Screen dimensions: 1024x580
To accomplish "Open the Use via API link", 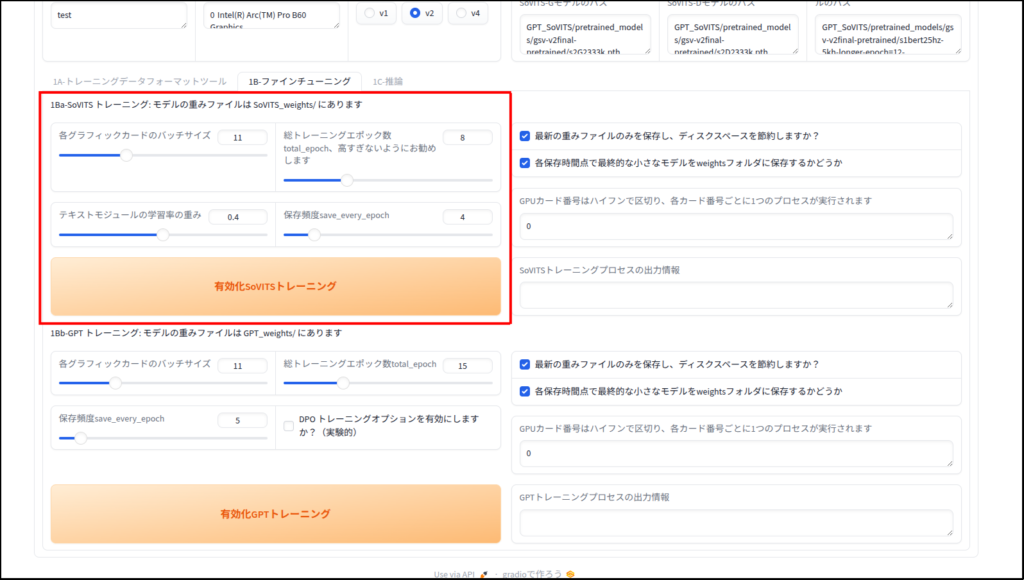I will coord(454,574).
